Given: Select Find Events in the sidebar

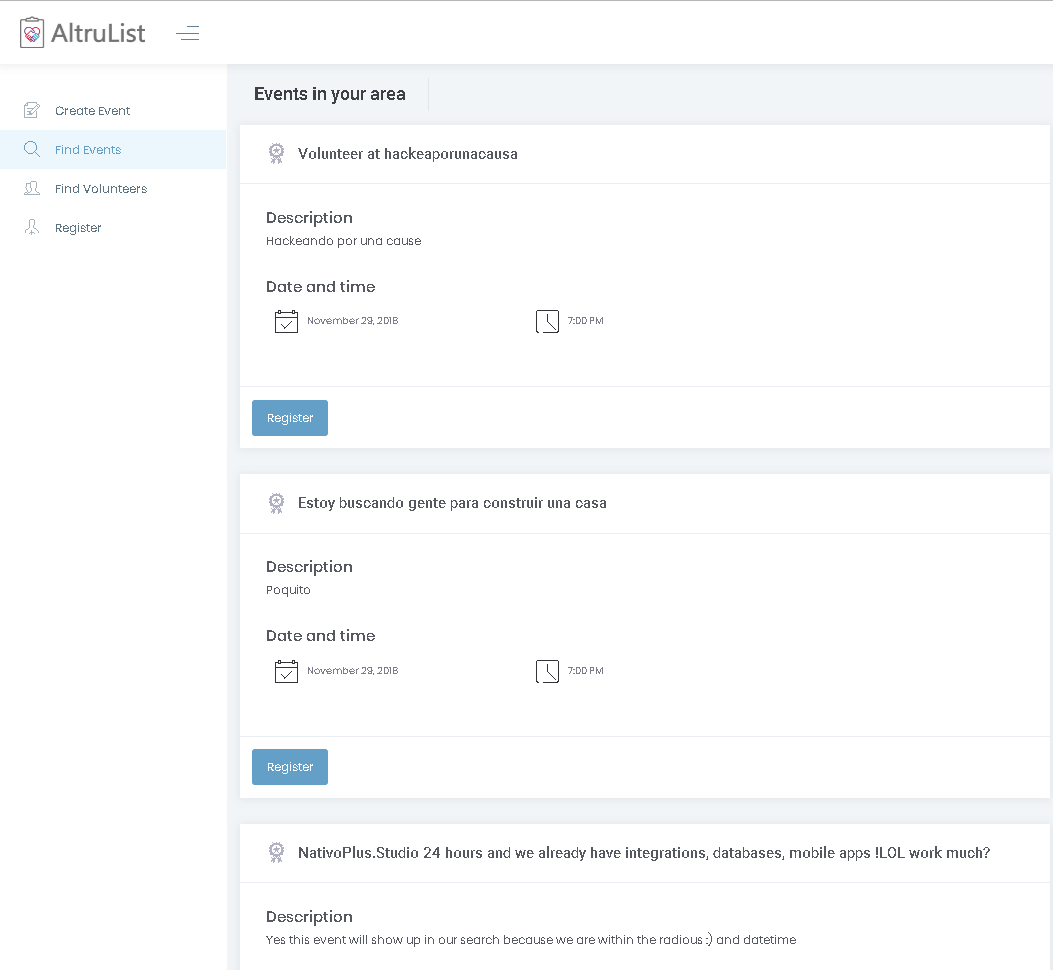Looking at the screenshot, I should [x=113, y=149].
